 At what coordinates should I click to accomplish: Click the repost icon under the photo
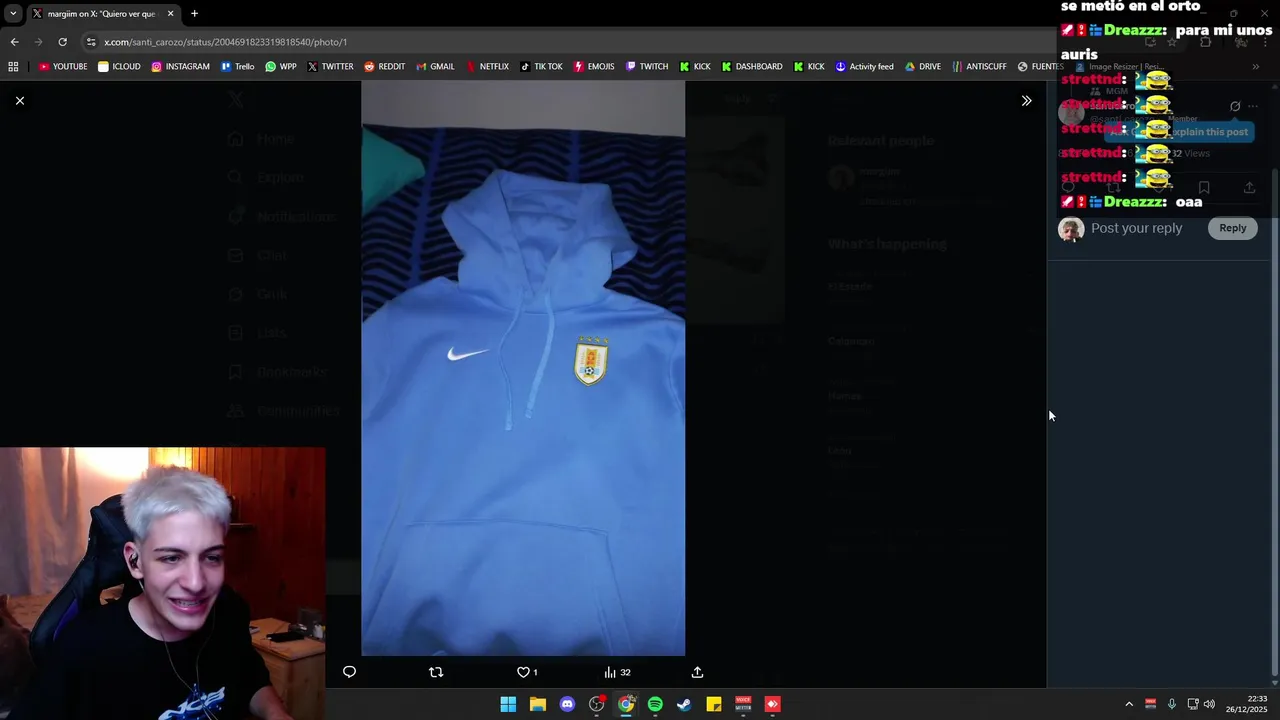(436, 672)
